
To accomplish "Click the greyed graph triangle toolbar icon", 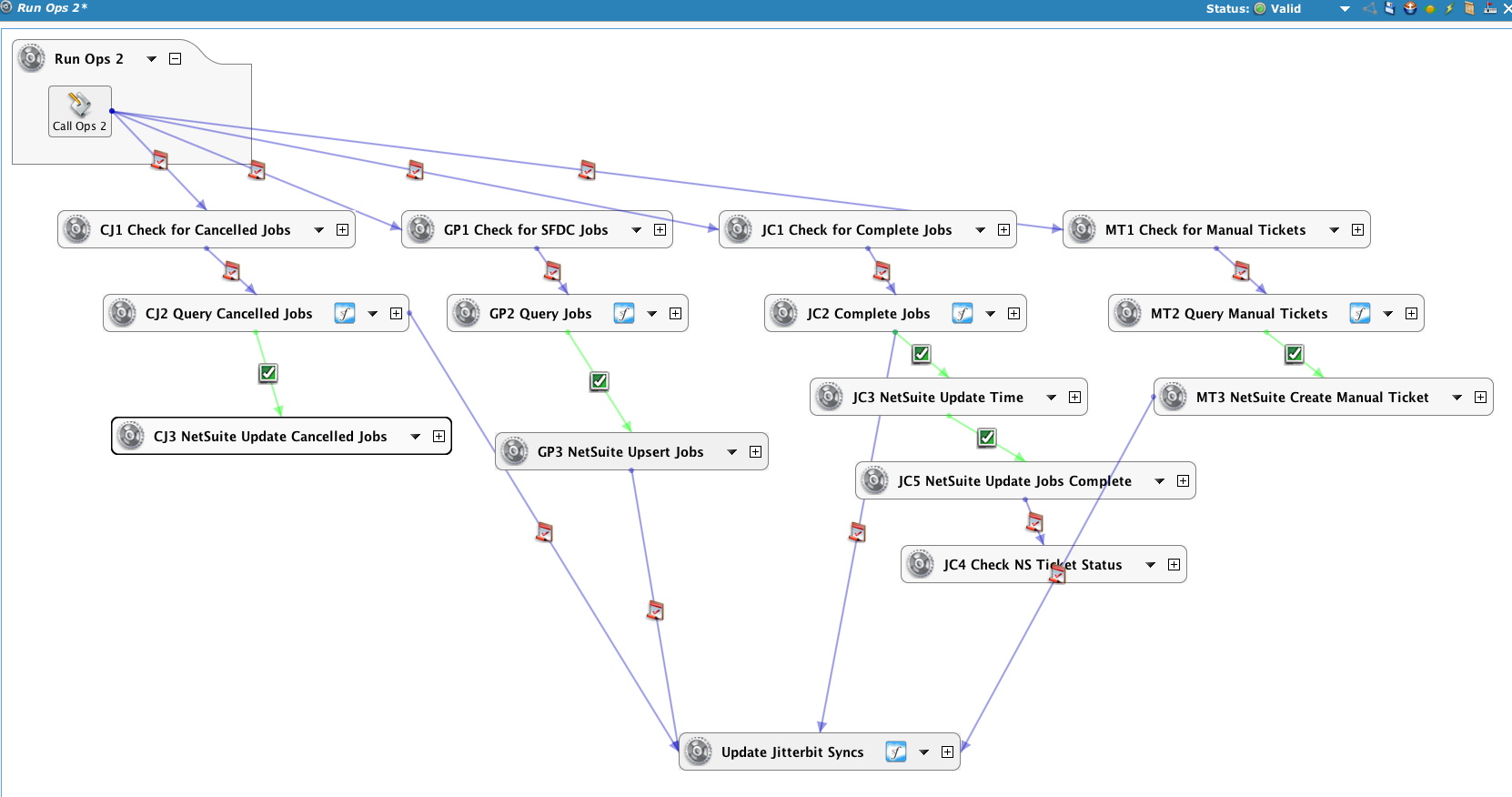I will coord(1370,8).
